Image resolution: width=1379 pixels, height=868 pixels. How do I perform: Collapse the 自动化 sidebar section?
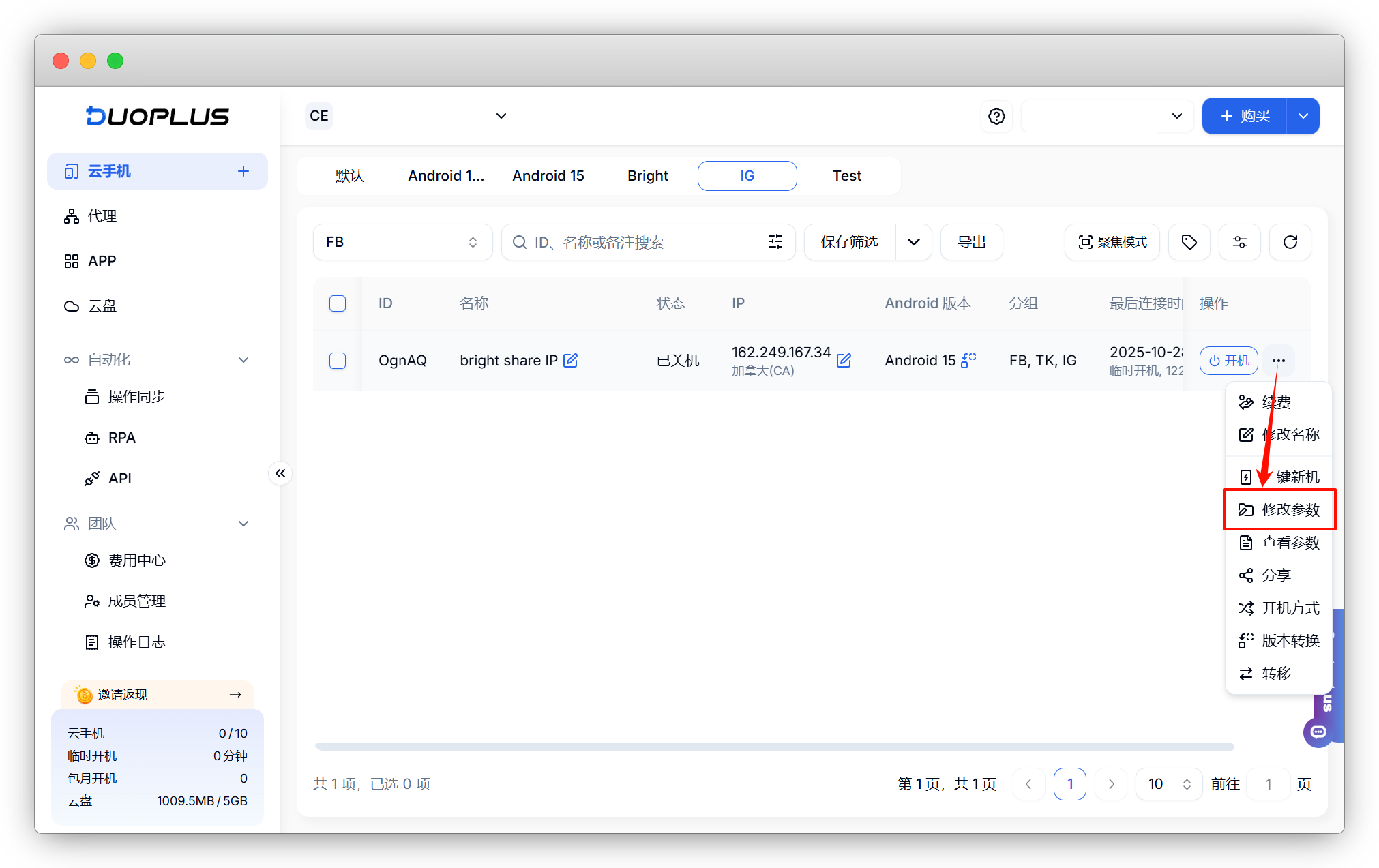click(243, 360)
